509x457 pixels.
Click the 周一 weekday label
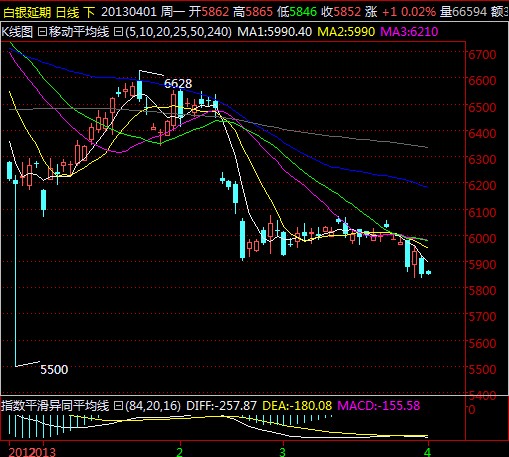click(172, 12)
